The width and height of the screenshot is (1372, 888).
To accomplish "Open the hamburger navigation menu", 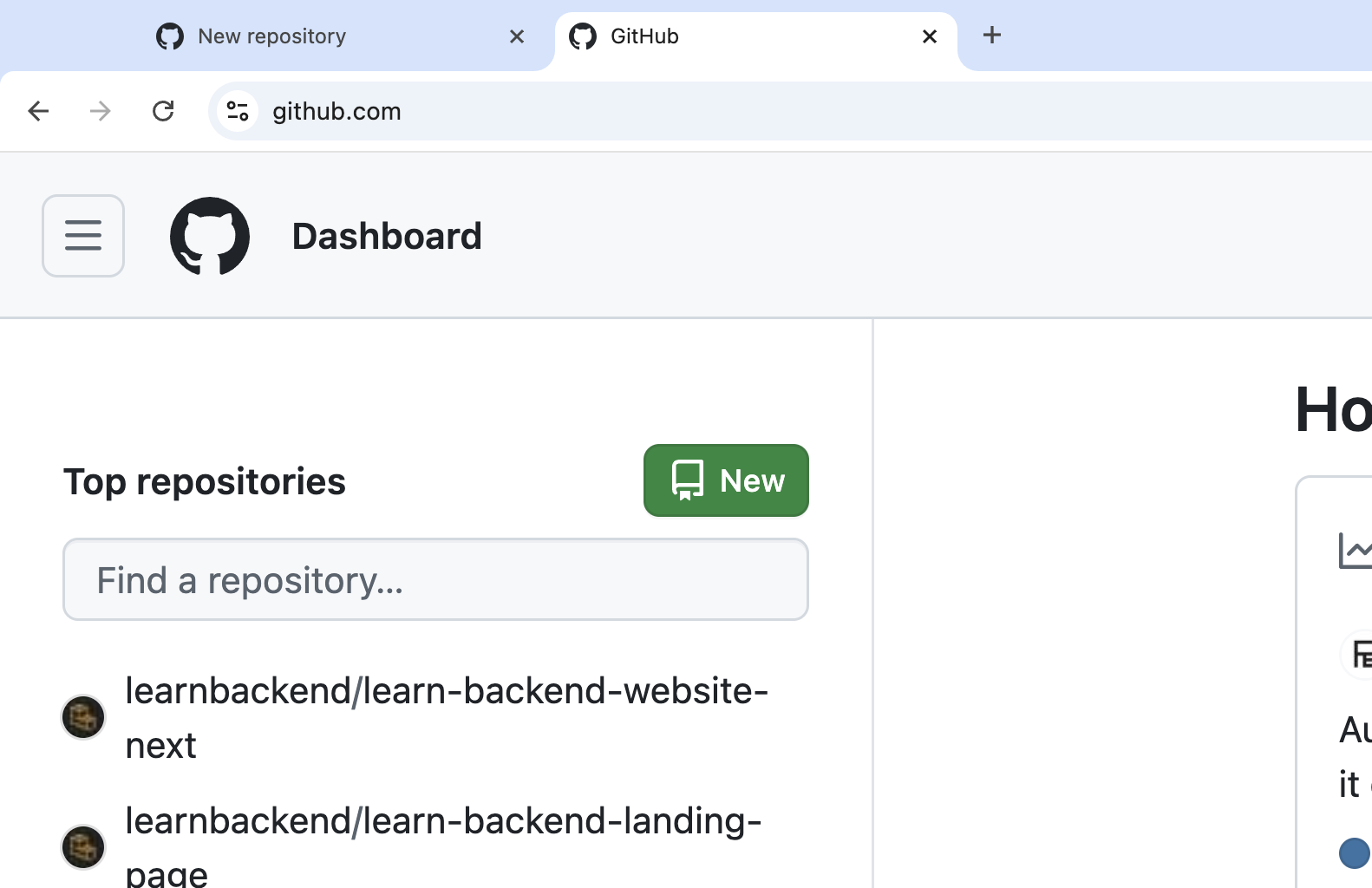I will [83, 236].
